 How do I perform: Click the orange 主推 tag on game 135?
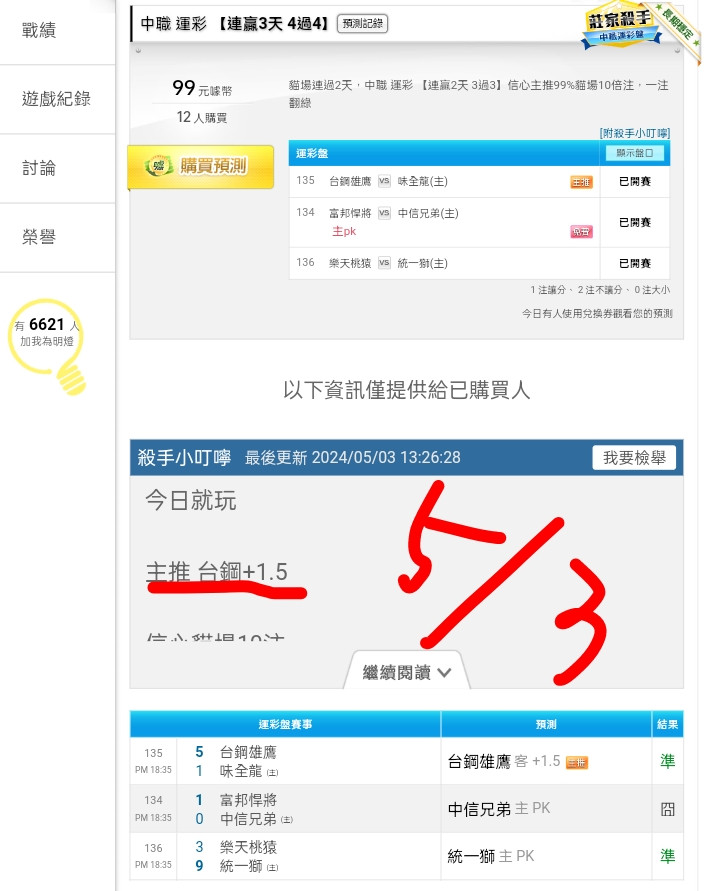point(581,182)
